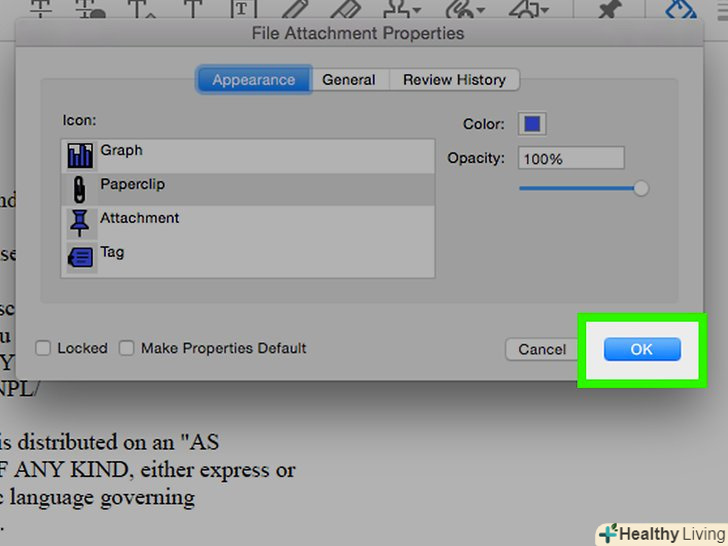The image size is (728, 546).
Task: Choose the "Tag" list row text
Action: pos(112,252)
